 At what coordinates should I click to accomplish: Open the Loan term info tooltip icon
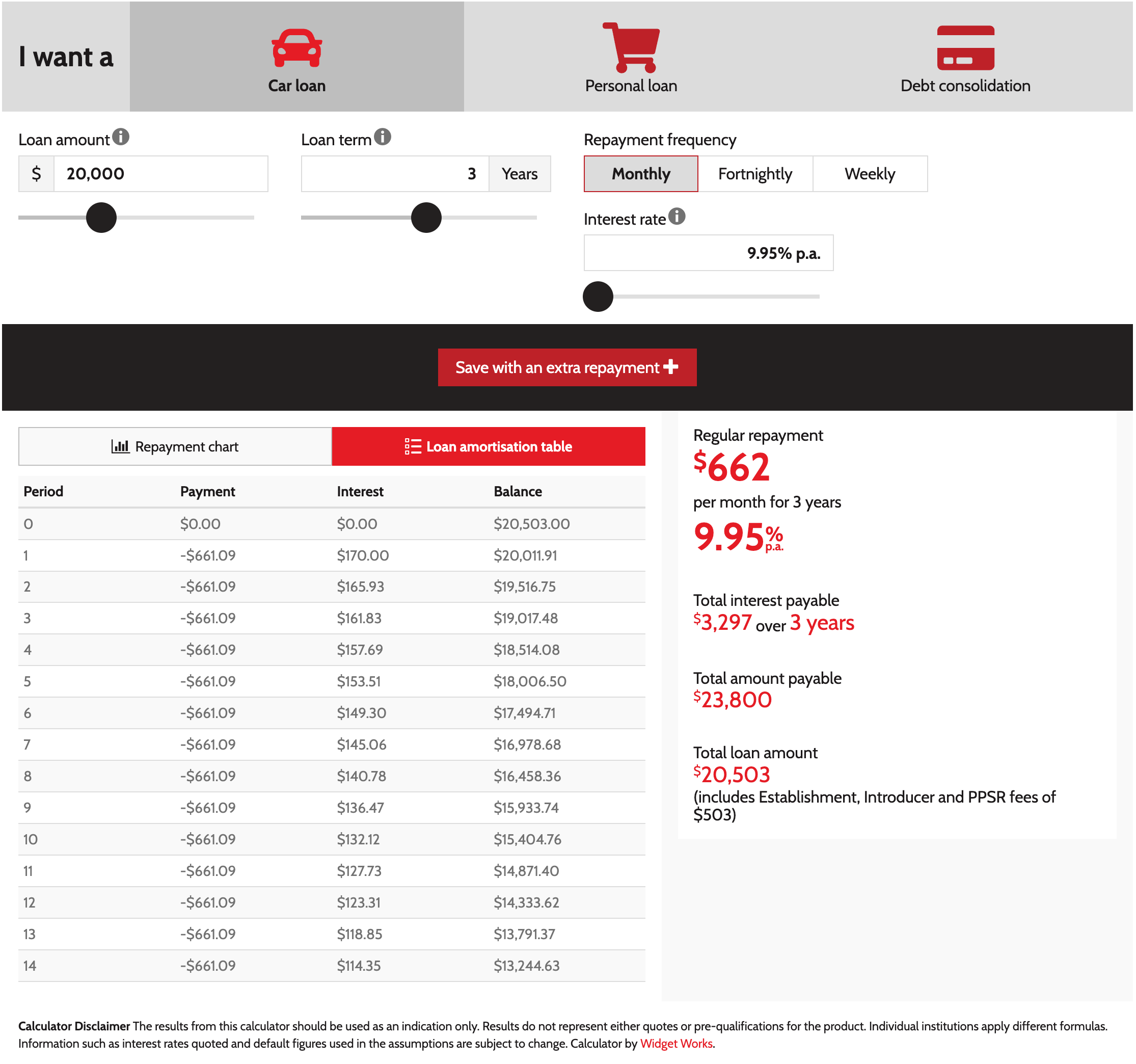coord(382,137)
